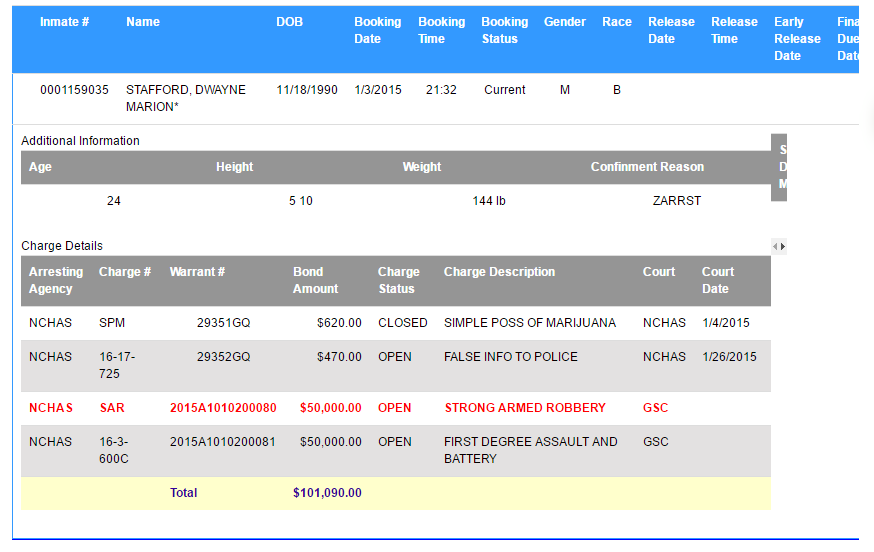Click the SIMPLE POSS OF MARIJUANA charge

(530, 323)
